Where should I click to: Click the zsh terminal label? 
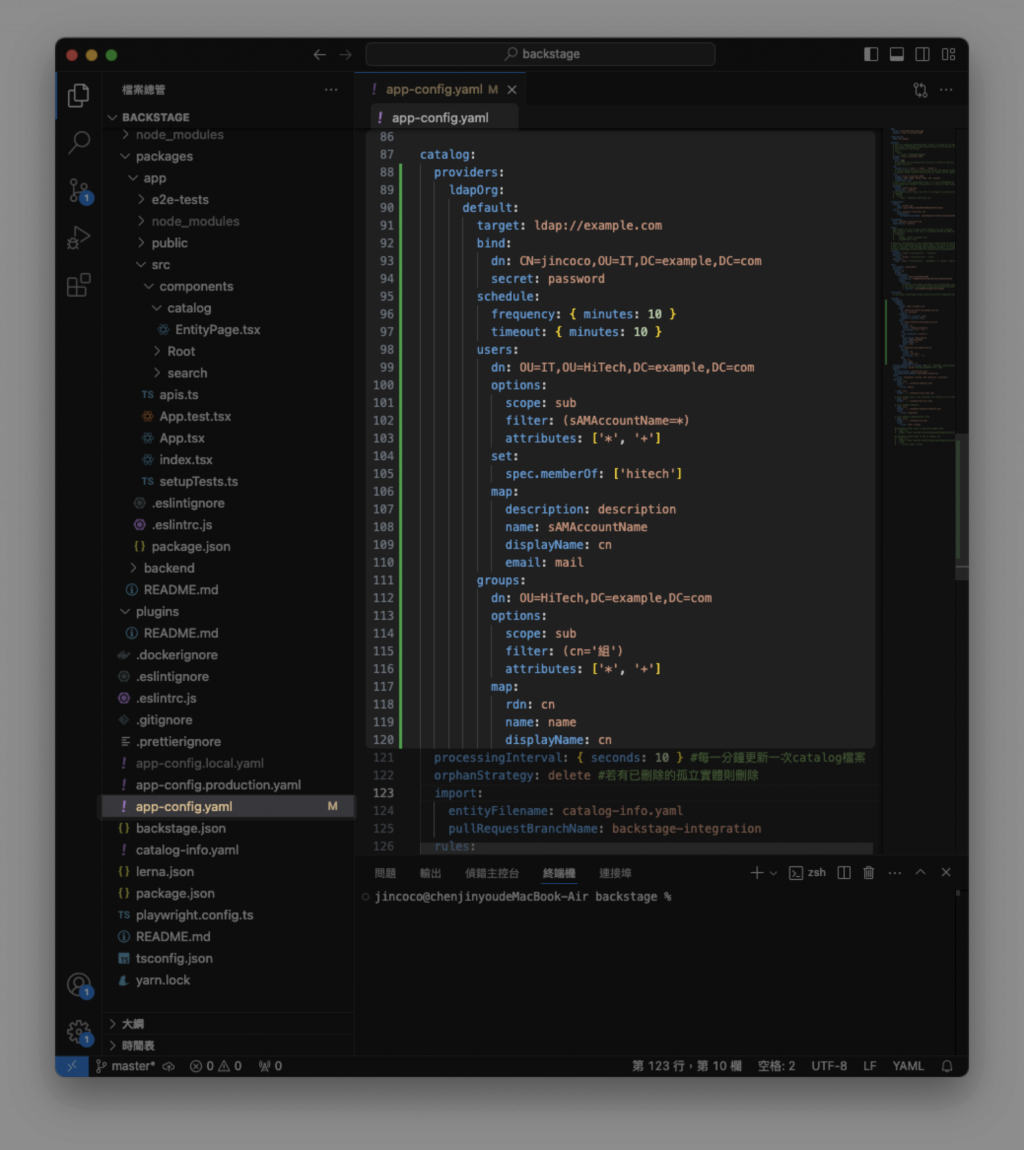[x=807, y=873]
